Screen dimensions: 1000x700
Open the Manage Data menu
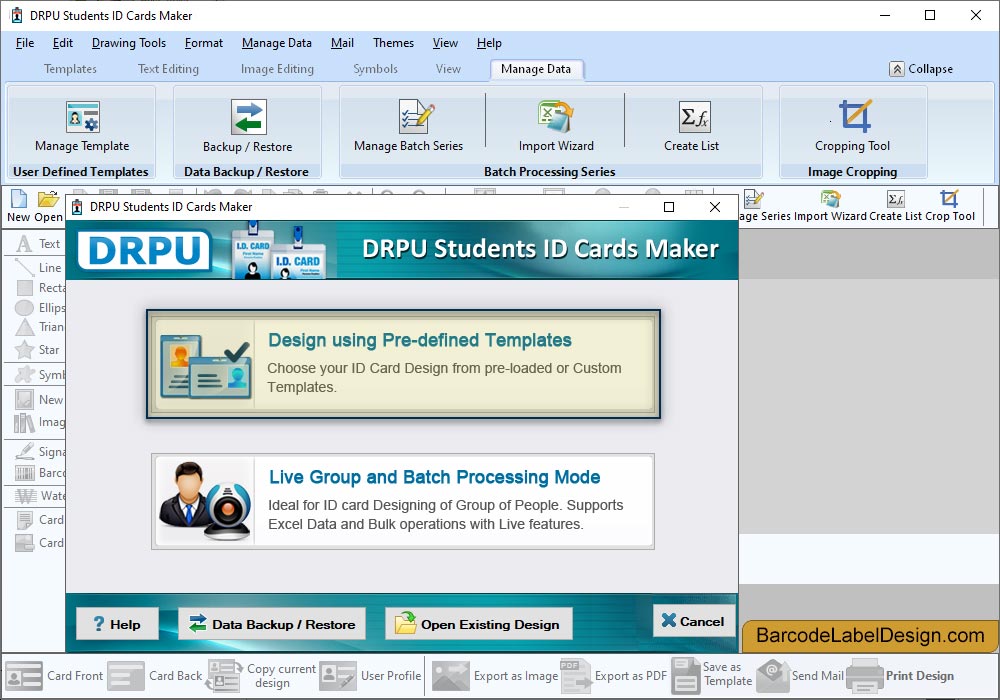pyautogui.click(x=277, y=43)
